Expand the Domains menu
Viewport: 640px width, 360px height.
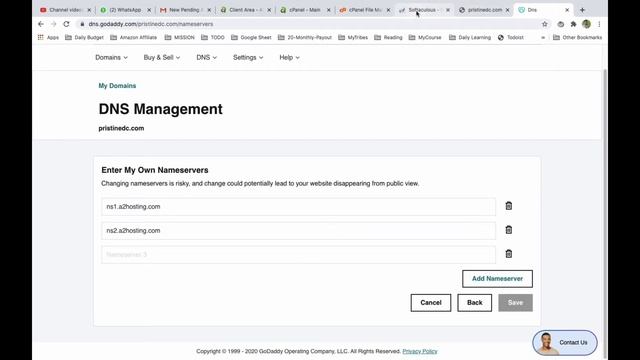(111, 58)
